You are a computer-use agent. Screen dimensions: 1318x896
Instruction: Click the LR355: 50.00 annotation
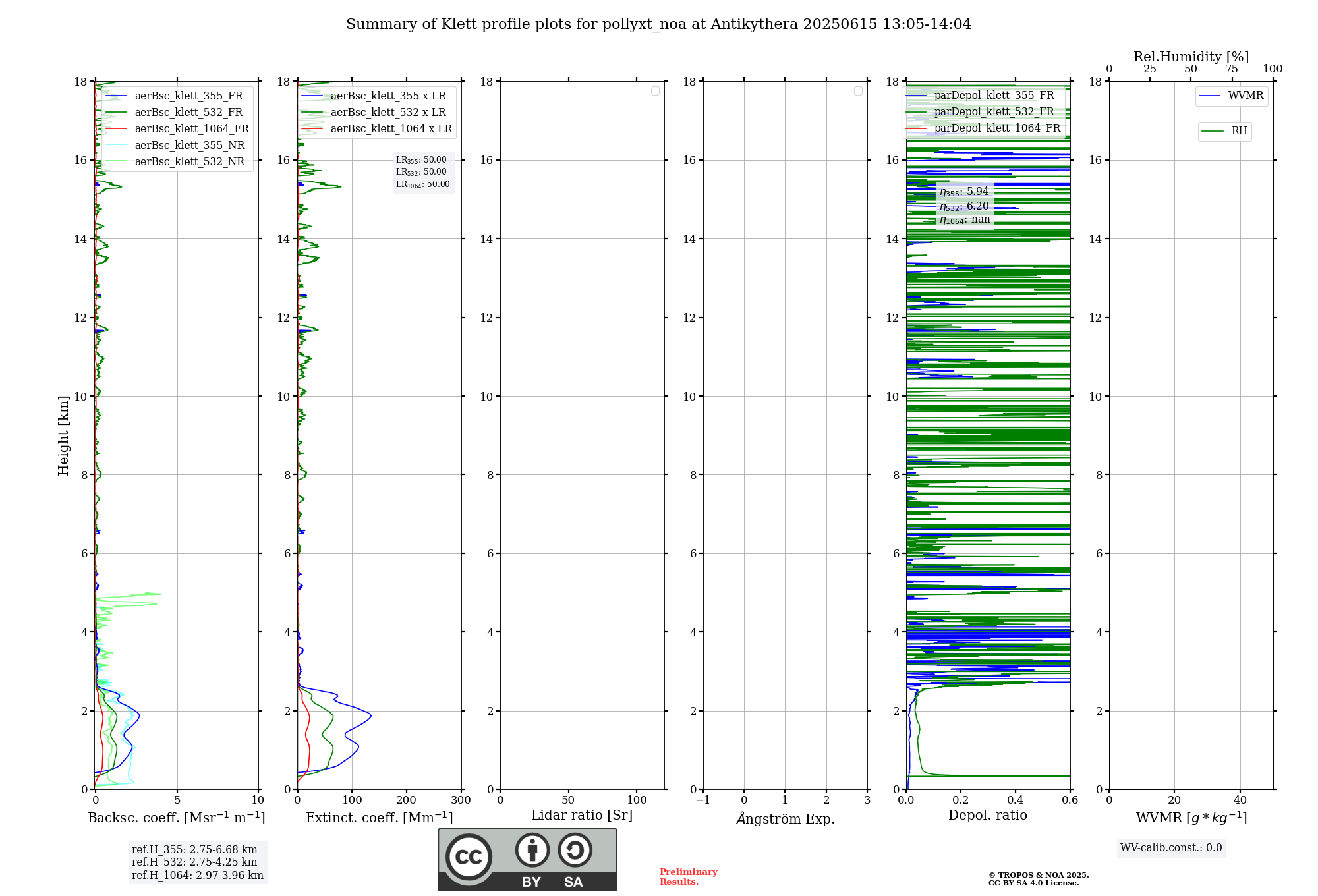tap(421, 160)
